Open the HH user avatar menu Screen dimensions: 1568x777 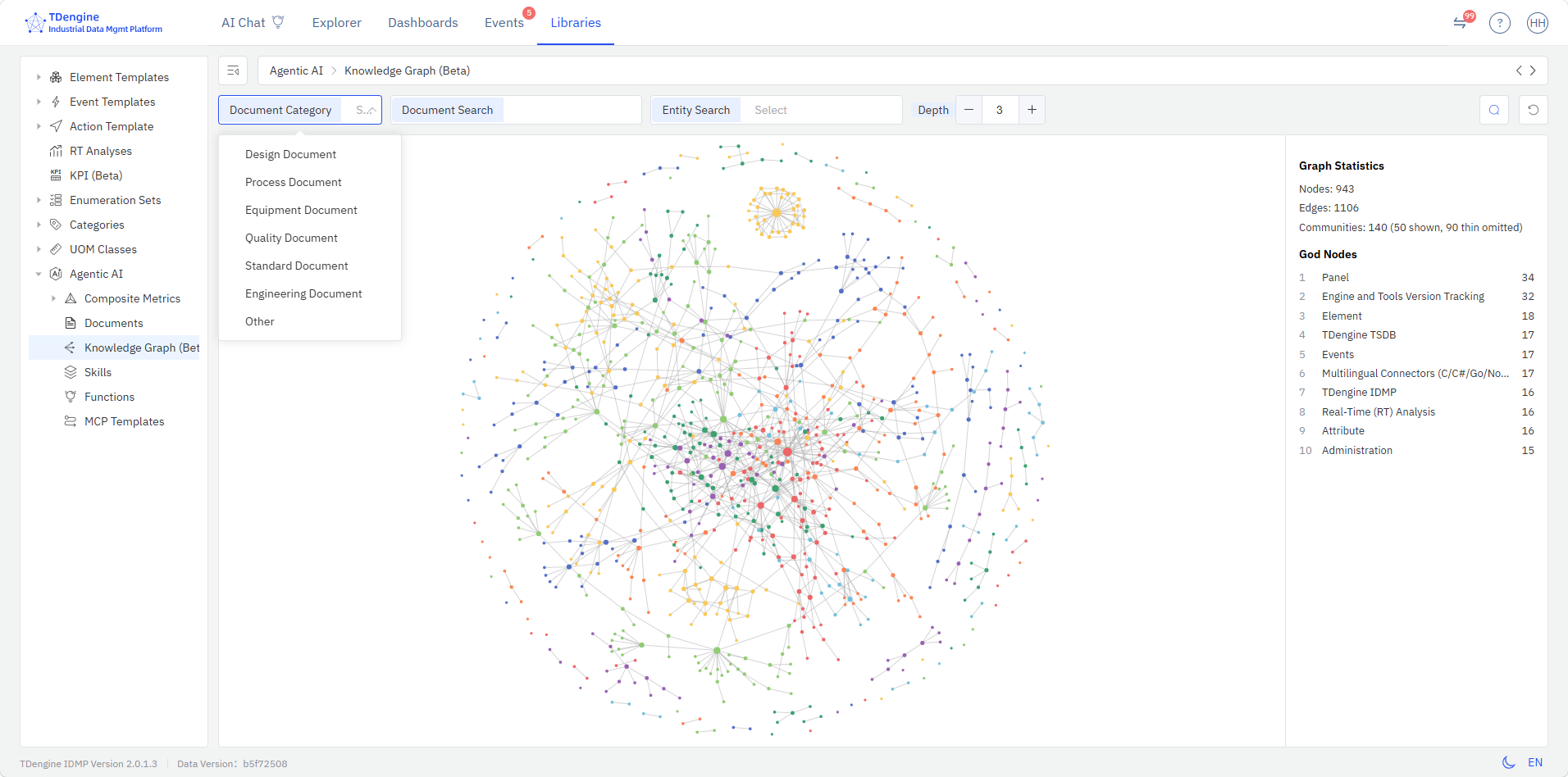(1538, 23)
